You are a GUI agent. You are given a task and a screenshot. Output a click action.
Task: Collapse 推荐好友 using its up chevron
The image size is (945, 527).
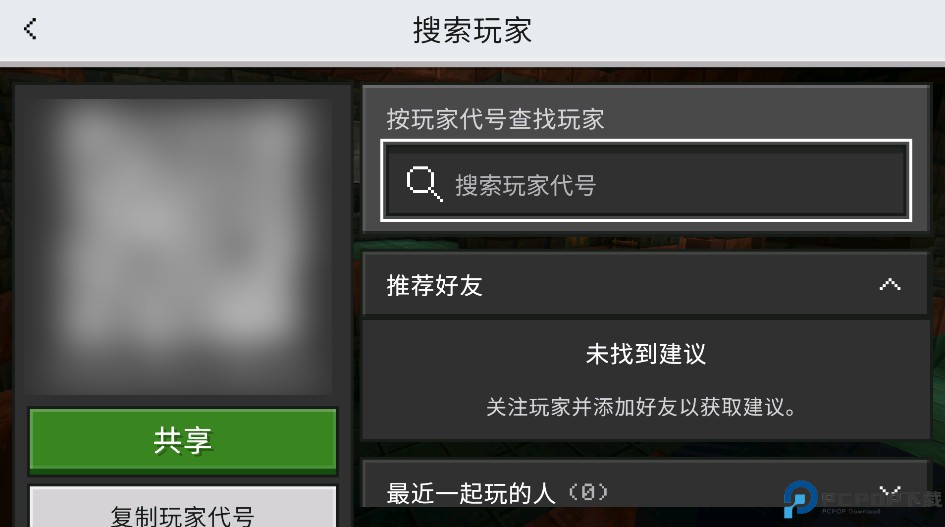[890, 284]
